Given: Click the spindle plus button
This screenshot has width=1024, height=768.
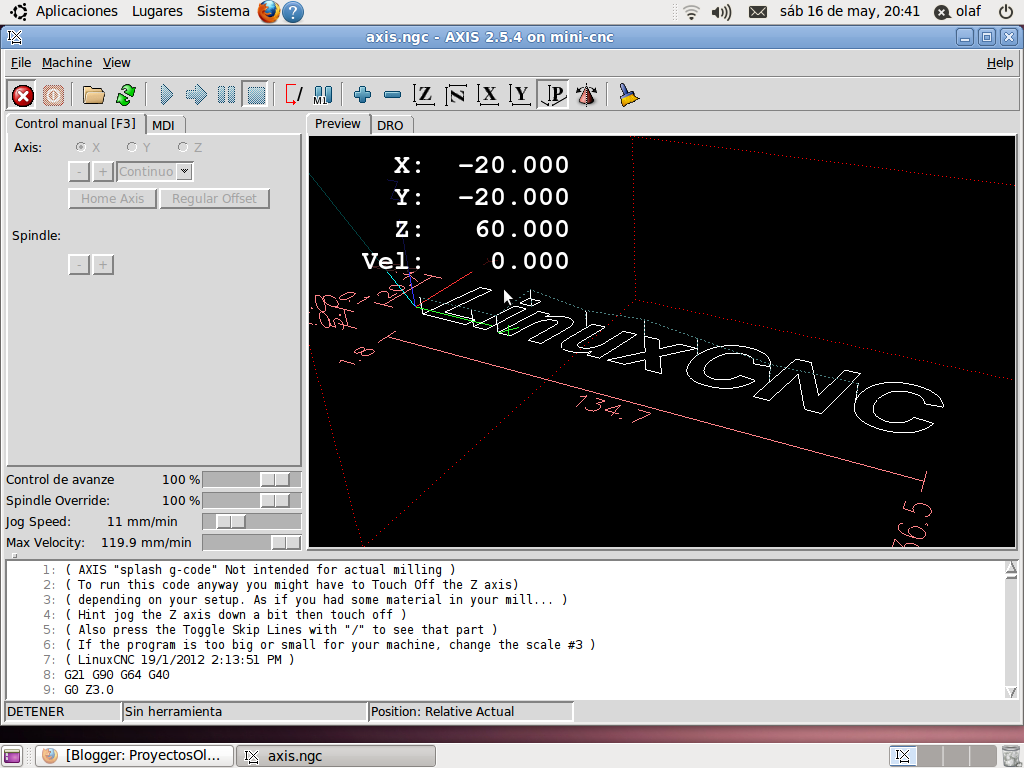Looking at the screenshot, I should [103, 264].
